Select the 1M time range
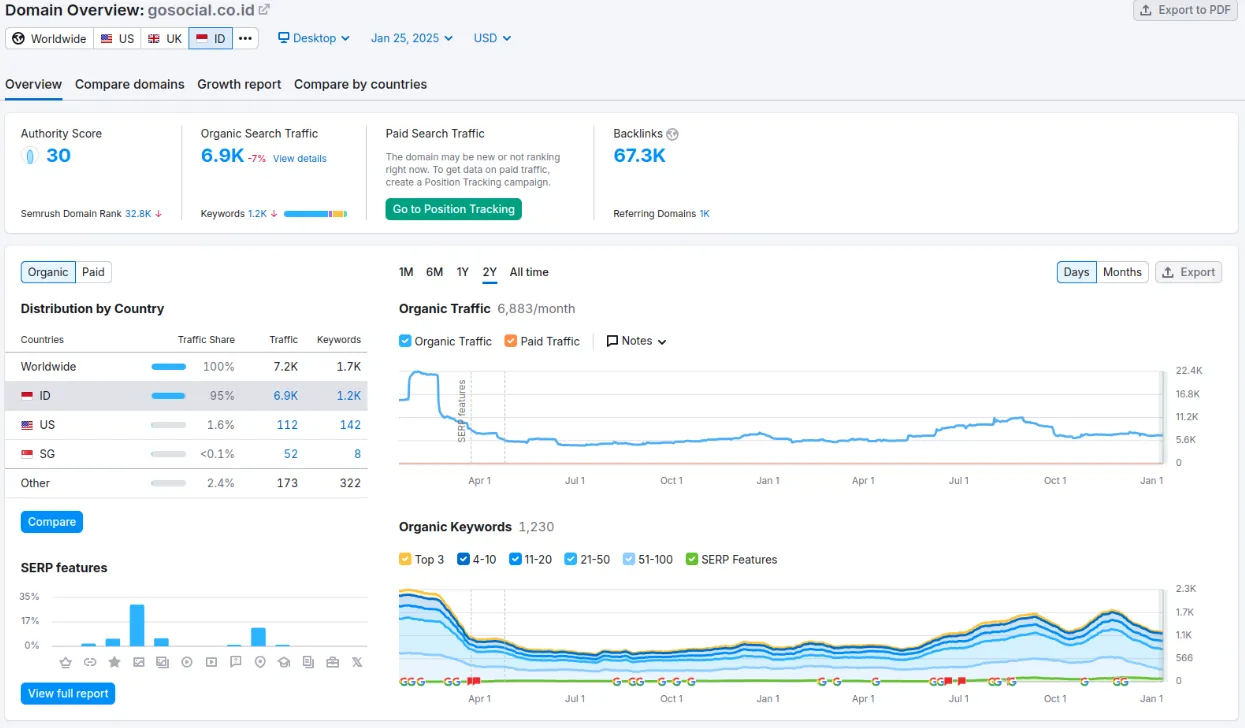The height and width of the screenshot is (728, 1245). point(406,272)
